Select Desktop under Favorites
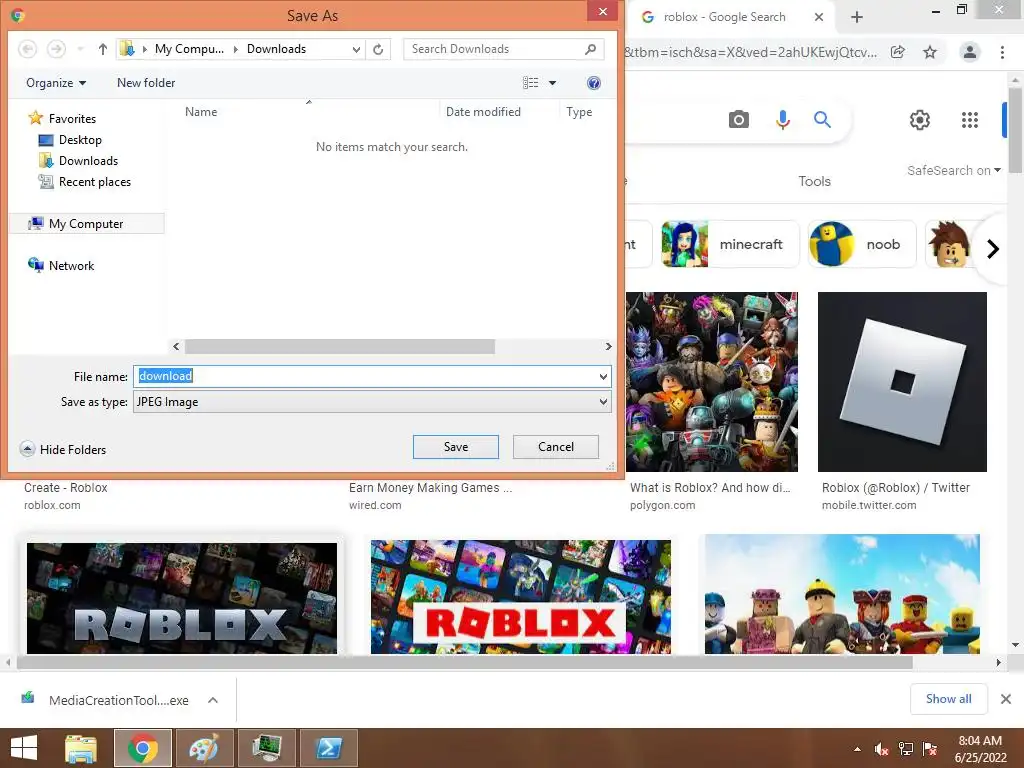Screen dimensions: 1024x768 (70, 140)
